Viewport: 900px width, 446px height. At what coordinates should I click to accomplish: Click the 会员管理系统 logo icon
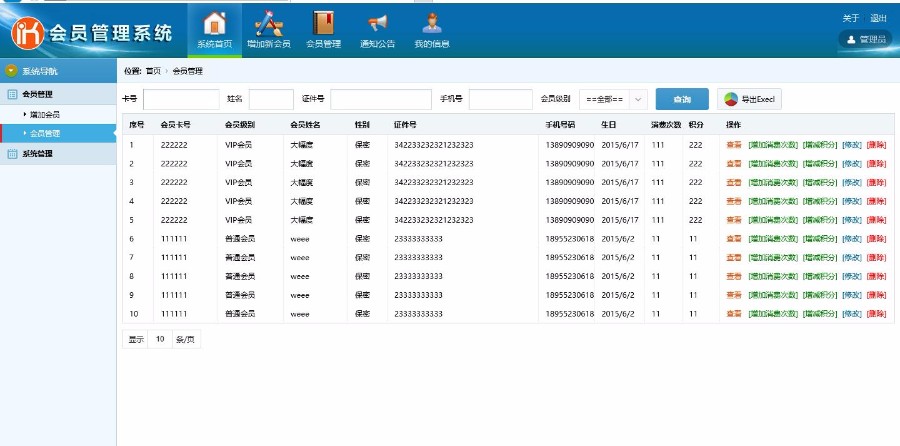[x=27, y=33]
